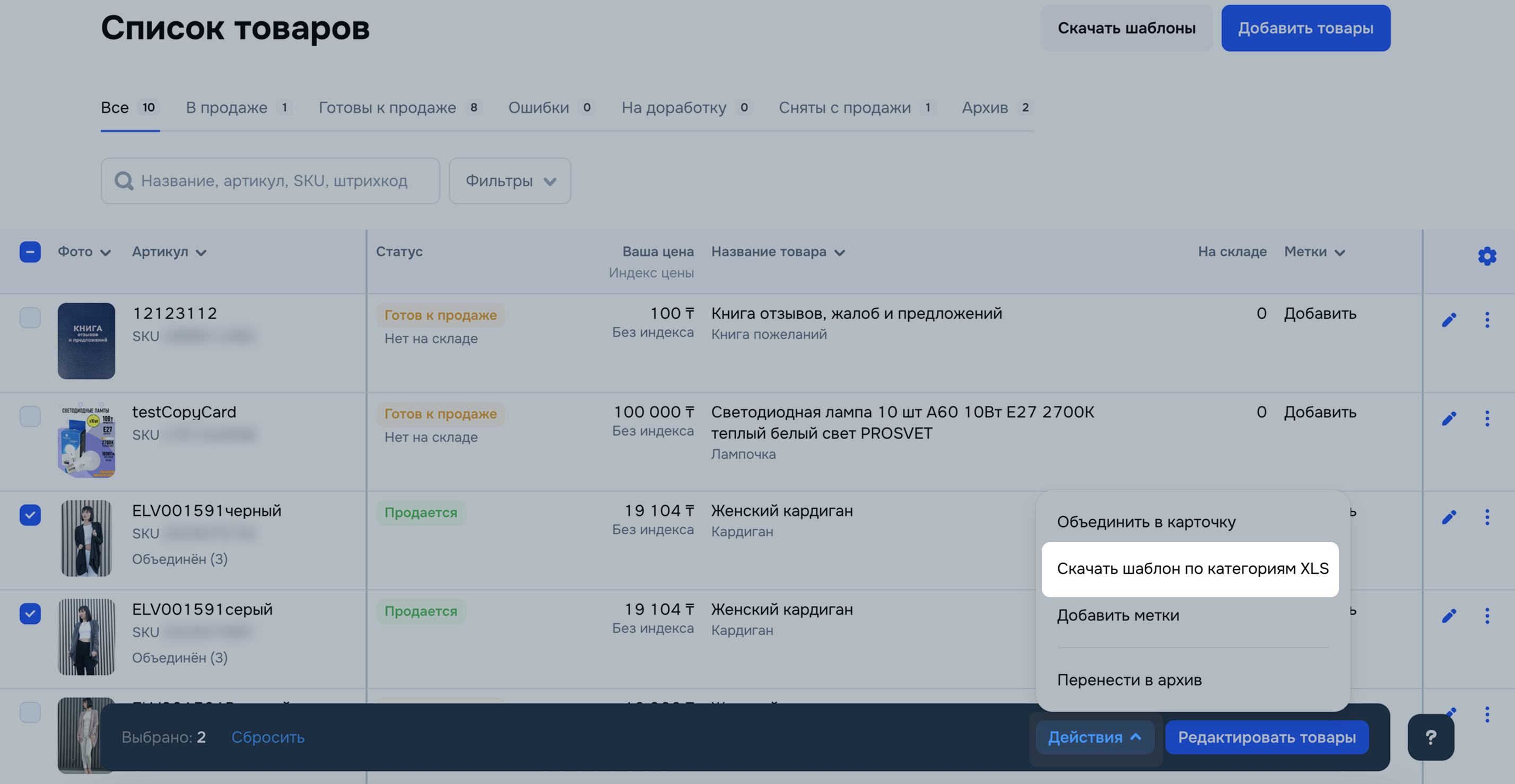Click the edit pencil for ELV001591серый
This screenshot has width=1515, height=784.
tap(1449, 616)
